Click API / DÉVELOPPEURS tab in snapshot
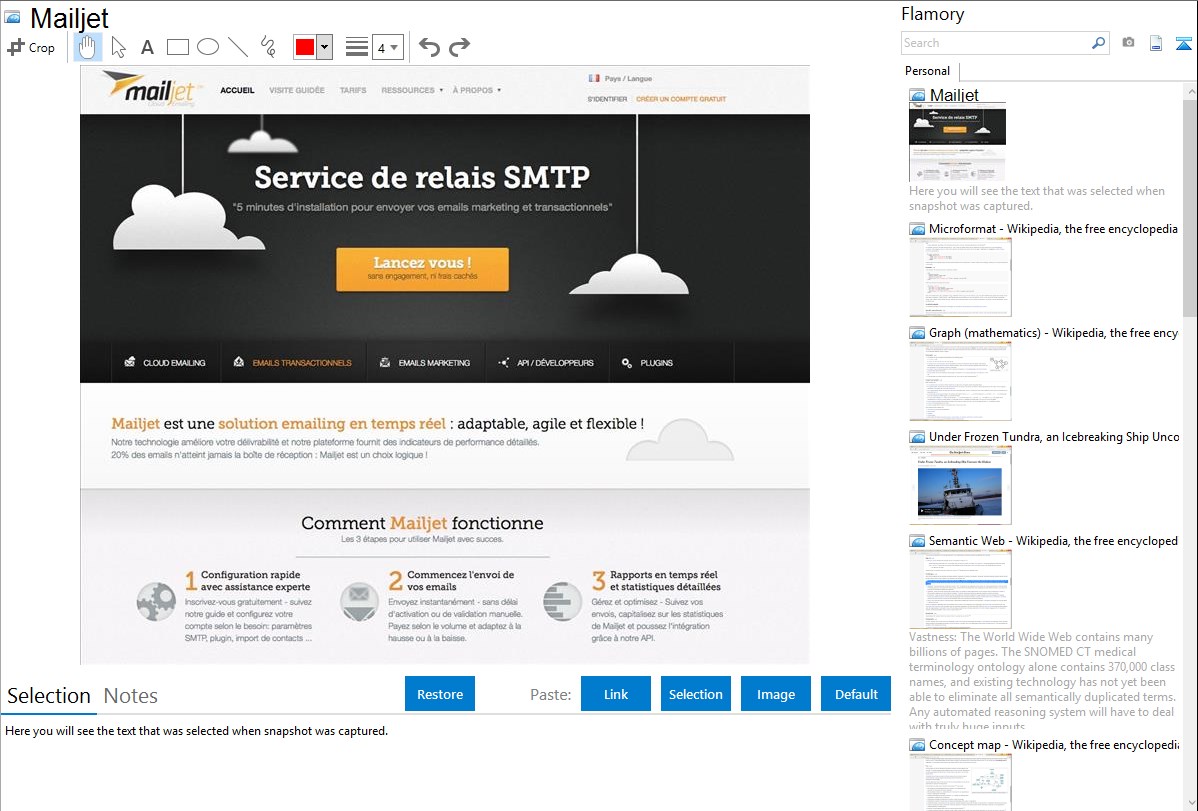 click(546, 362)
